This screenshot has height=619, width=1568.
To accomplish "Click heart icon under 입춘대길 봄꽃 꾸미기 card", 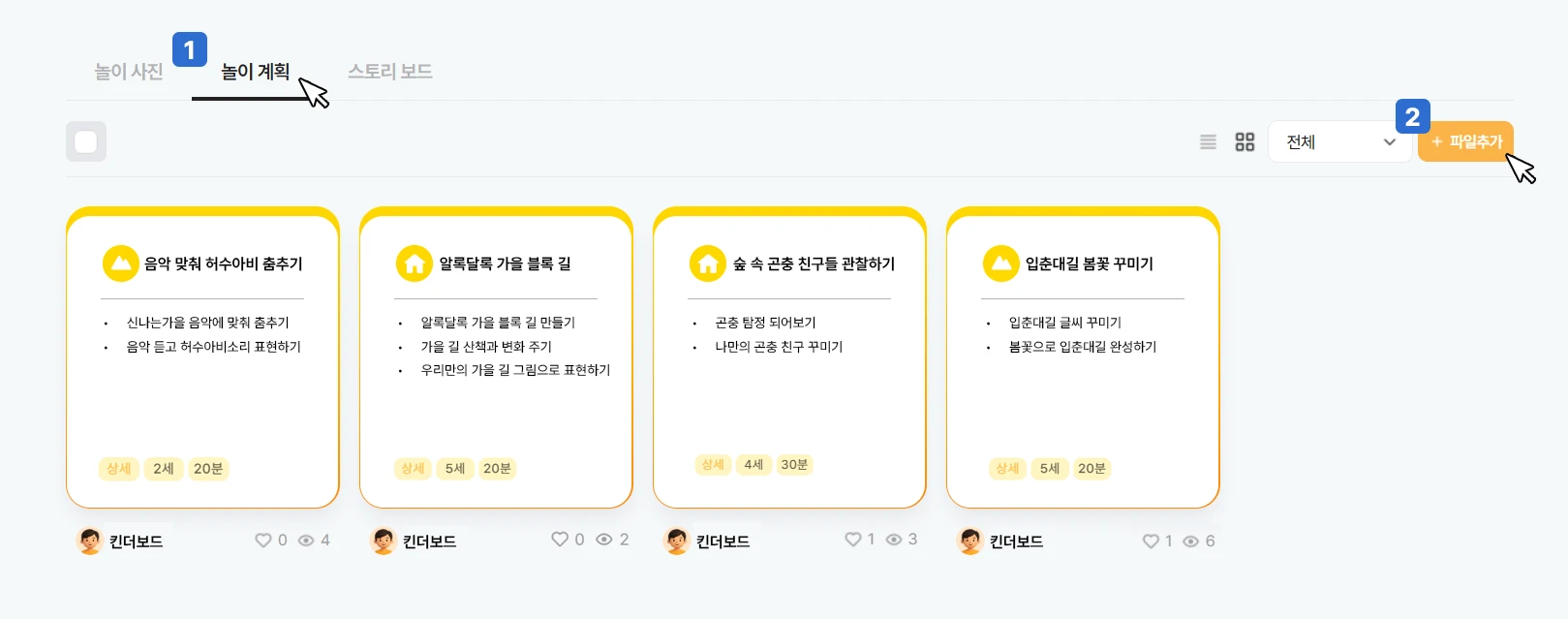I will pyautogui.click(x=1151, y=542).
